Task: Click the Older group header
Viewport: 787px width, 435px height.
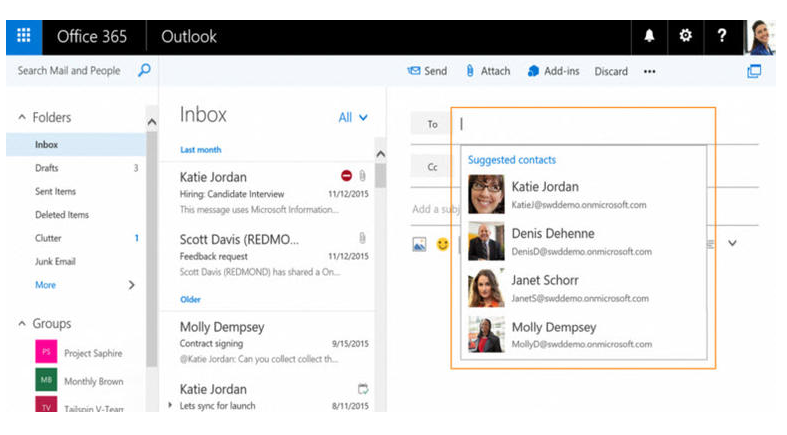Action: click(x=190, y=300)
